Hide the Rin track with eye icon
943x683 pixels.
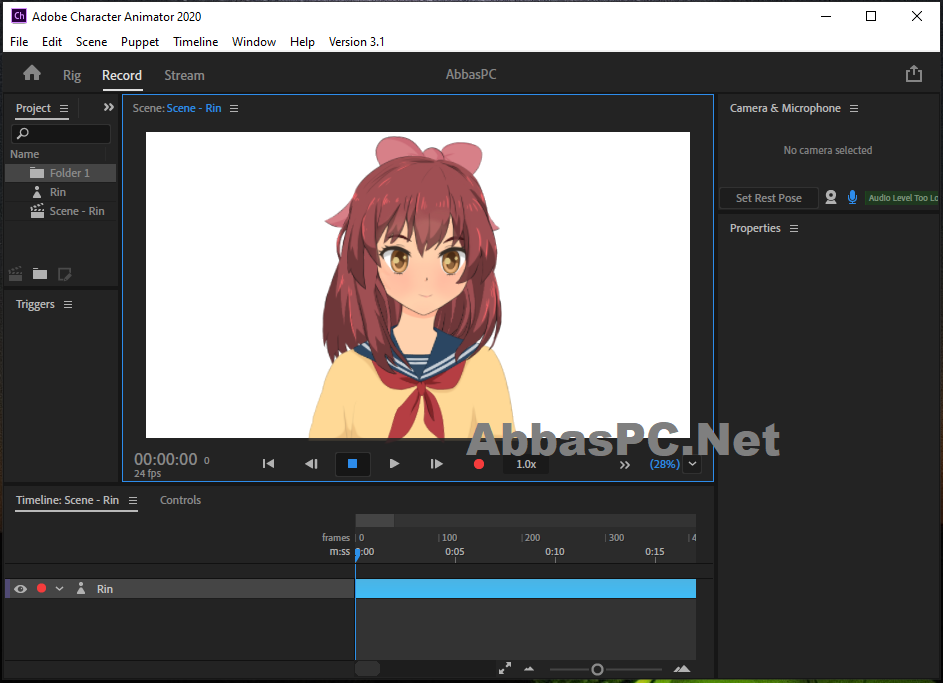[20, 589]
